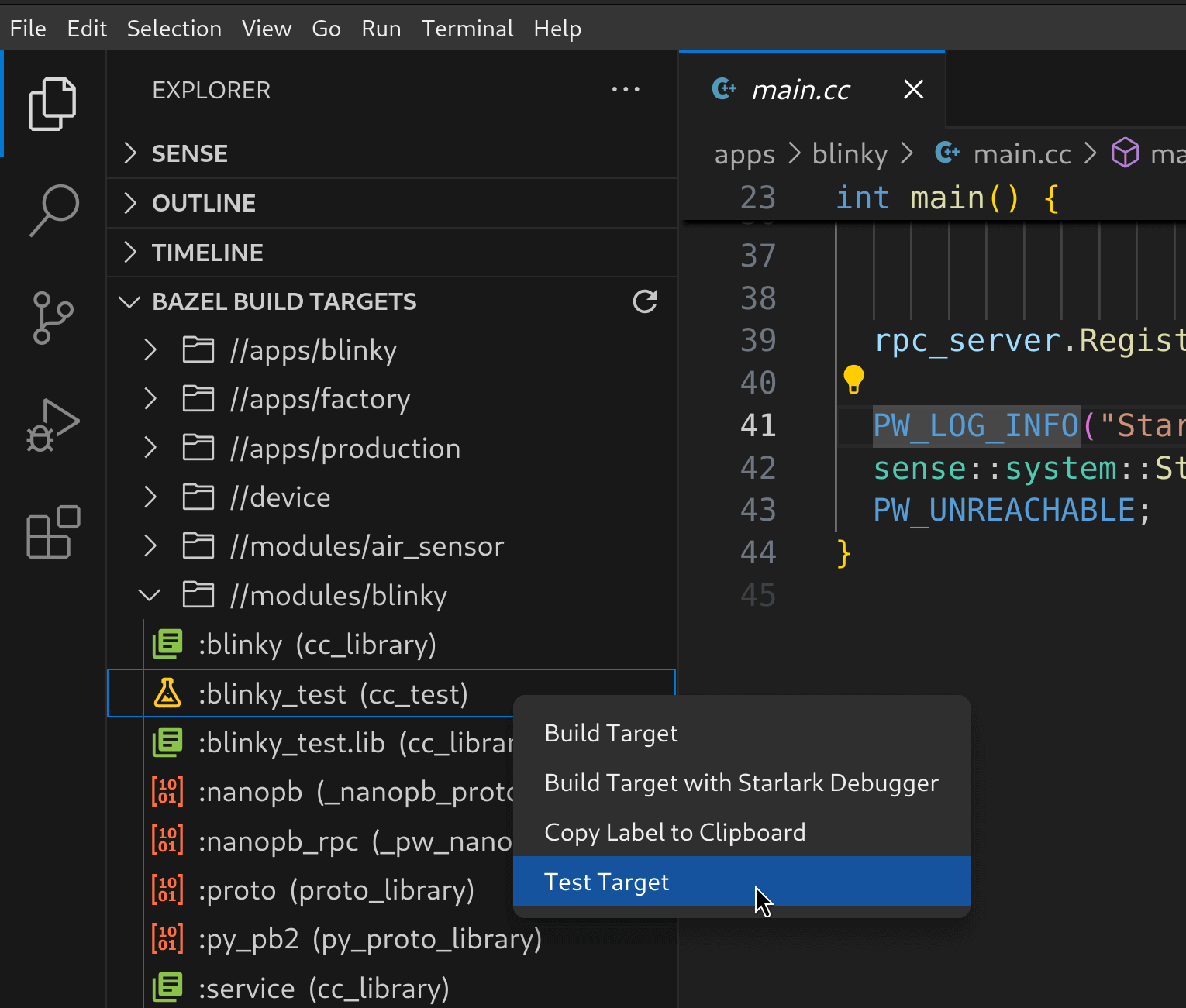
Task: Click the binary icon of :py_pb2
Action: (x=167, y=939)
